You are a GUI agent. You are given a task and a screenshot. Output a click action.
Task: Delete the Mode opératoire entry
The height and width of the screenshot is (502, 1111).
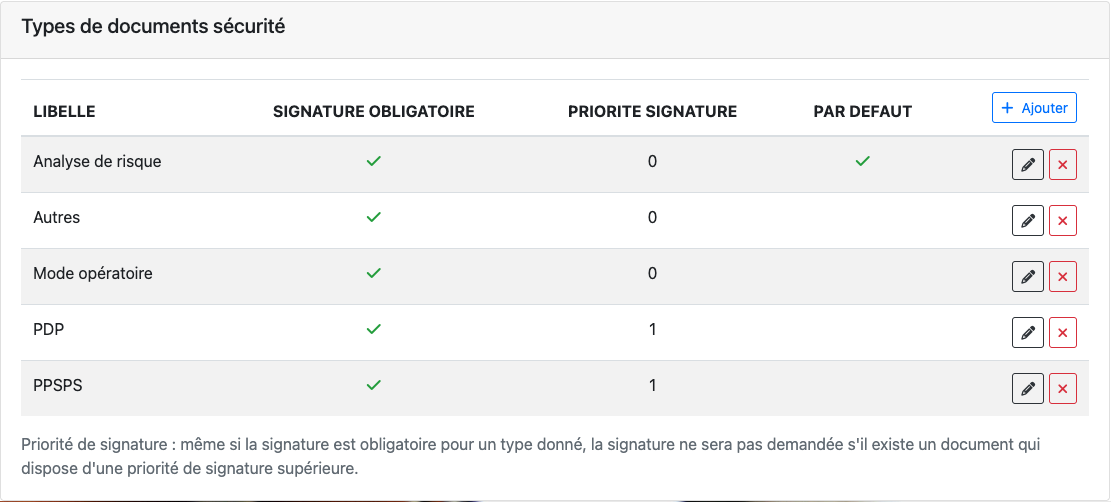pos(1063,277)
